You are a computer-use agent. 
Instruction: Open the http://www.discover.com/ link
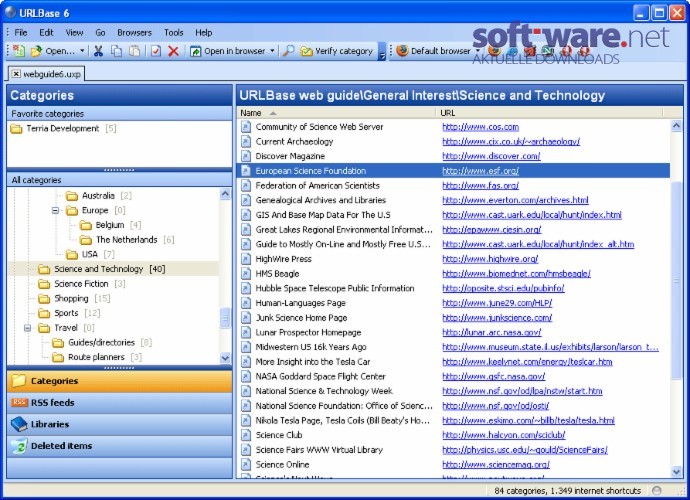(x=491, y=156)
